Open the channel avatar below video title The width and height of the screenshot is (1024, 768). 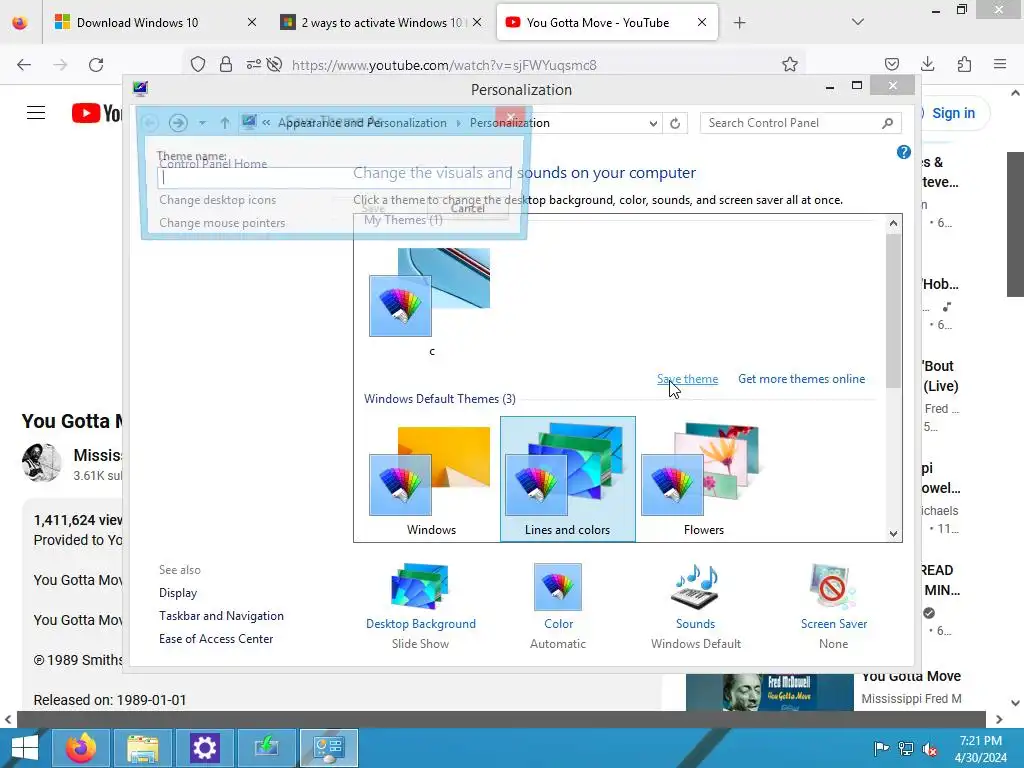click(41, 462)
